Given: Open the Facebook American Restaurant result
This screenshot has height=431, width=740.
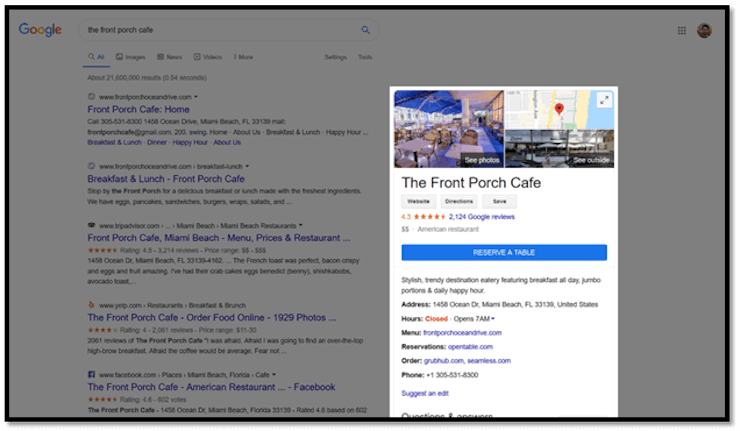Looking at the screenshot, I should point(211,387).
